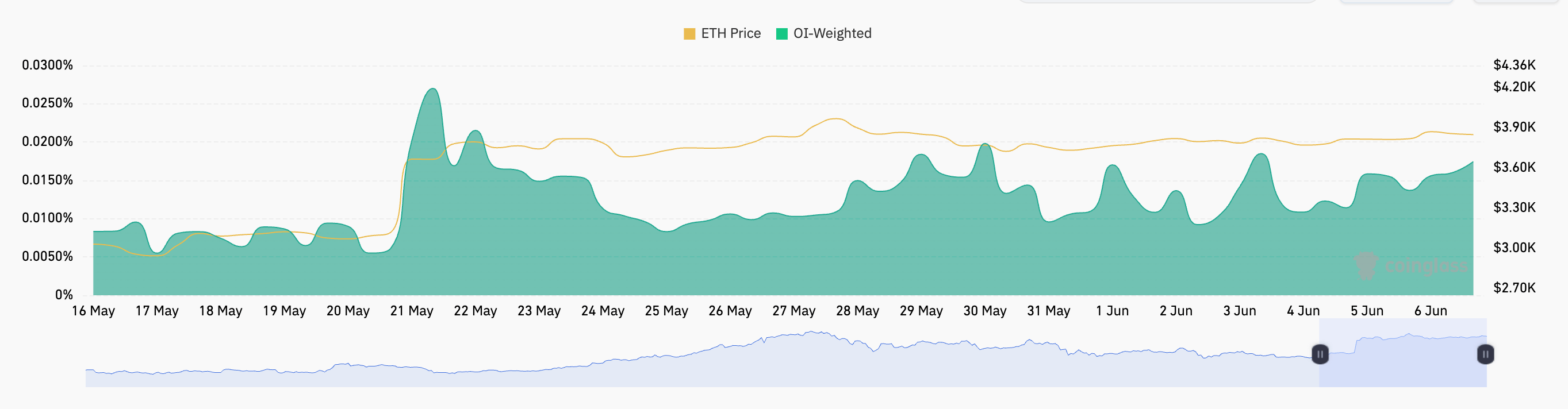Click the 16 May date label
This screenshot has height=409, width=1568.
click(x=93, y=311)
